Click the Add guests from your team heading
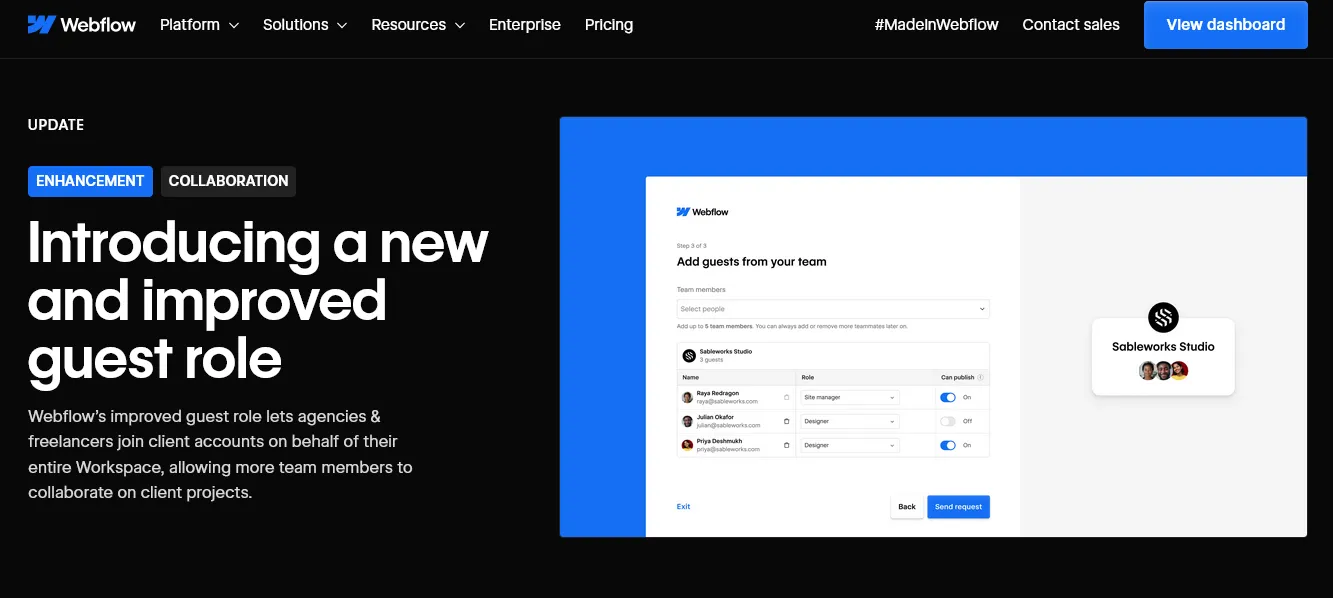Viewport: 1333px width, 598px height. click(752, 262)
